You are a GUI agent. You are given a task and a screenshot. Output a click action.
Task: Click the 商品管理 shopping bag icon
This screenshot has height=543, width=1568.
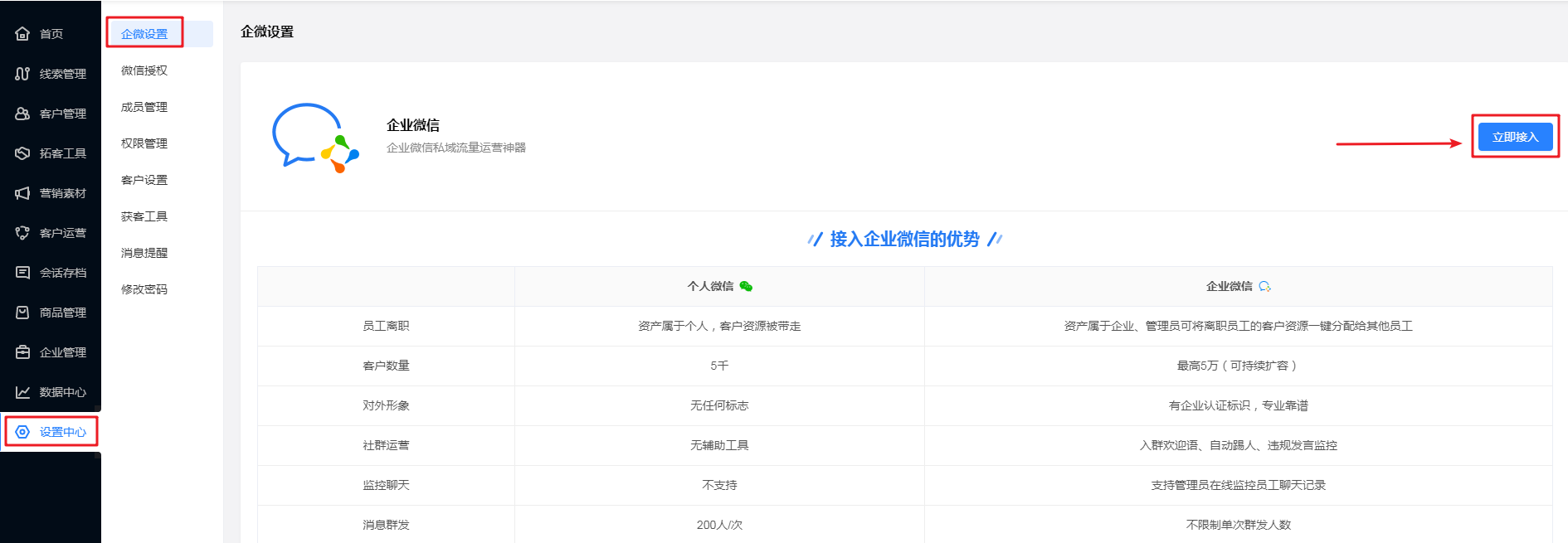[22, 313]
